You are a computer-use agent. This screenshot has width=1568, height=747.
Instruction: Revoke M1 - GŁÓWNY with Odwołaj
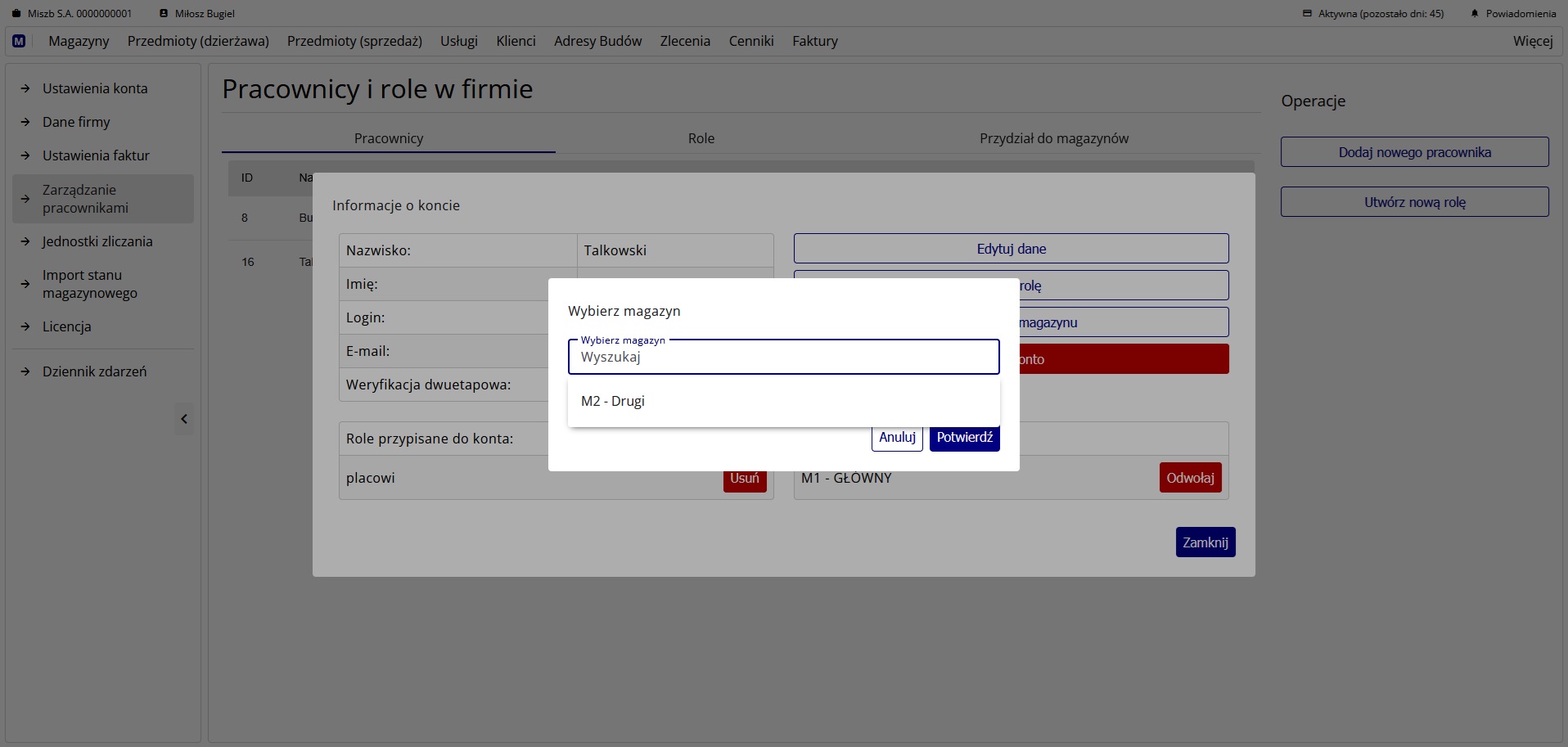[1190, 478]
